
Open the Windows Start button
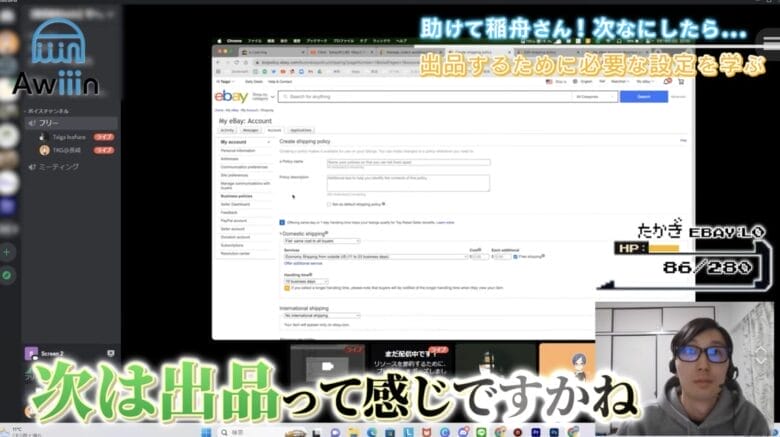point(206,432)
